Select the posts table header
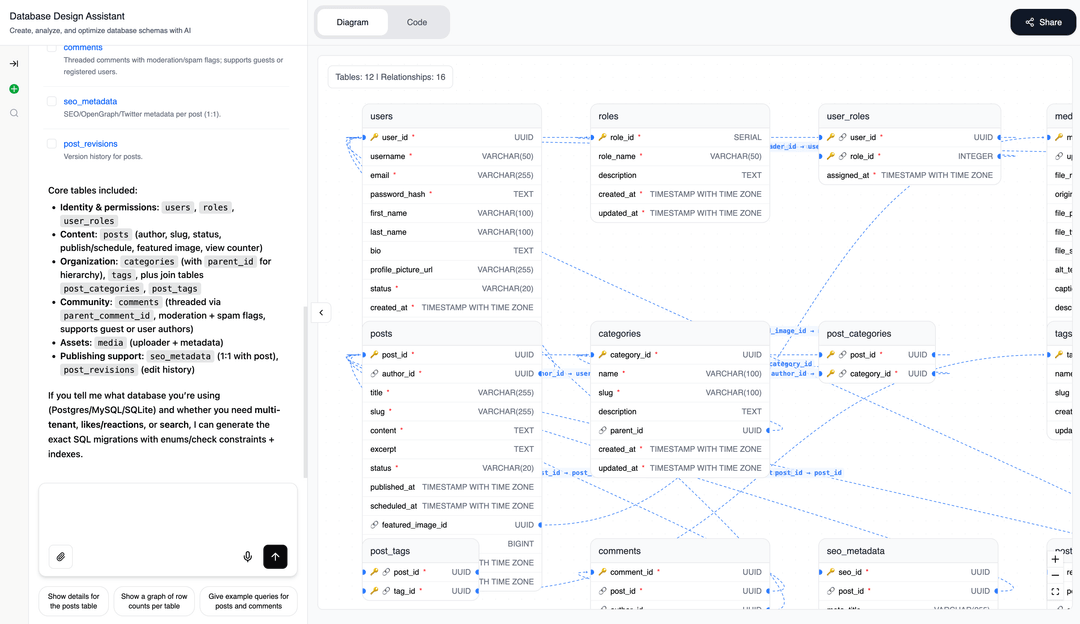This screenshot has height=624, width=1080. pyautogui.click(x=452, y=333)
